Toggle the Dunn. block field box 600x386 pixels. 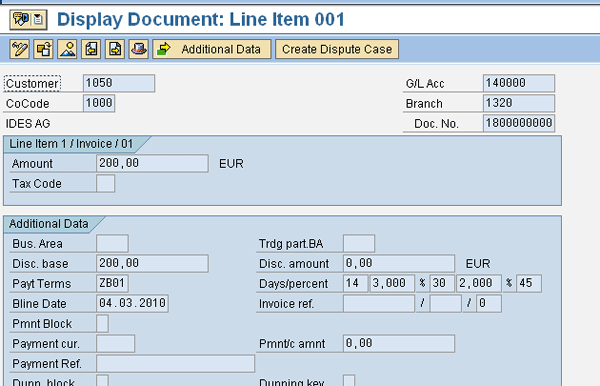[x=102, y=381]
